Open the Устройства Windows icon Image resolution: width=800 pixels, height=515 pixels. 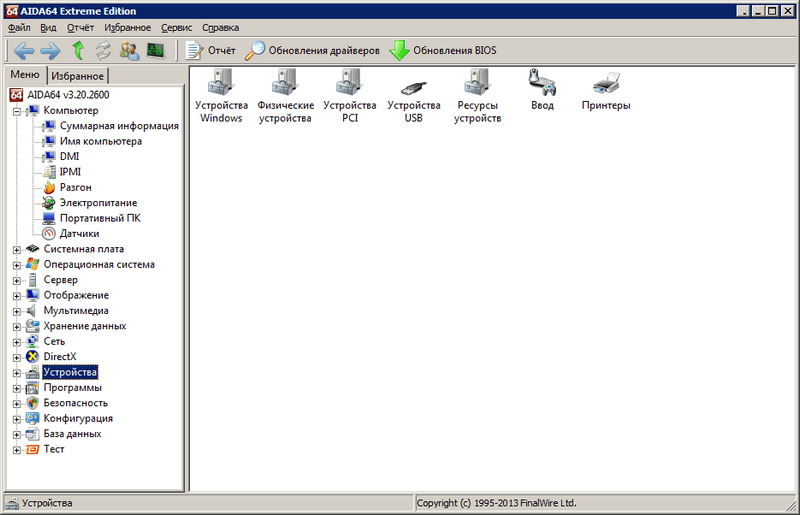[x=221, y=84]
